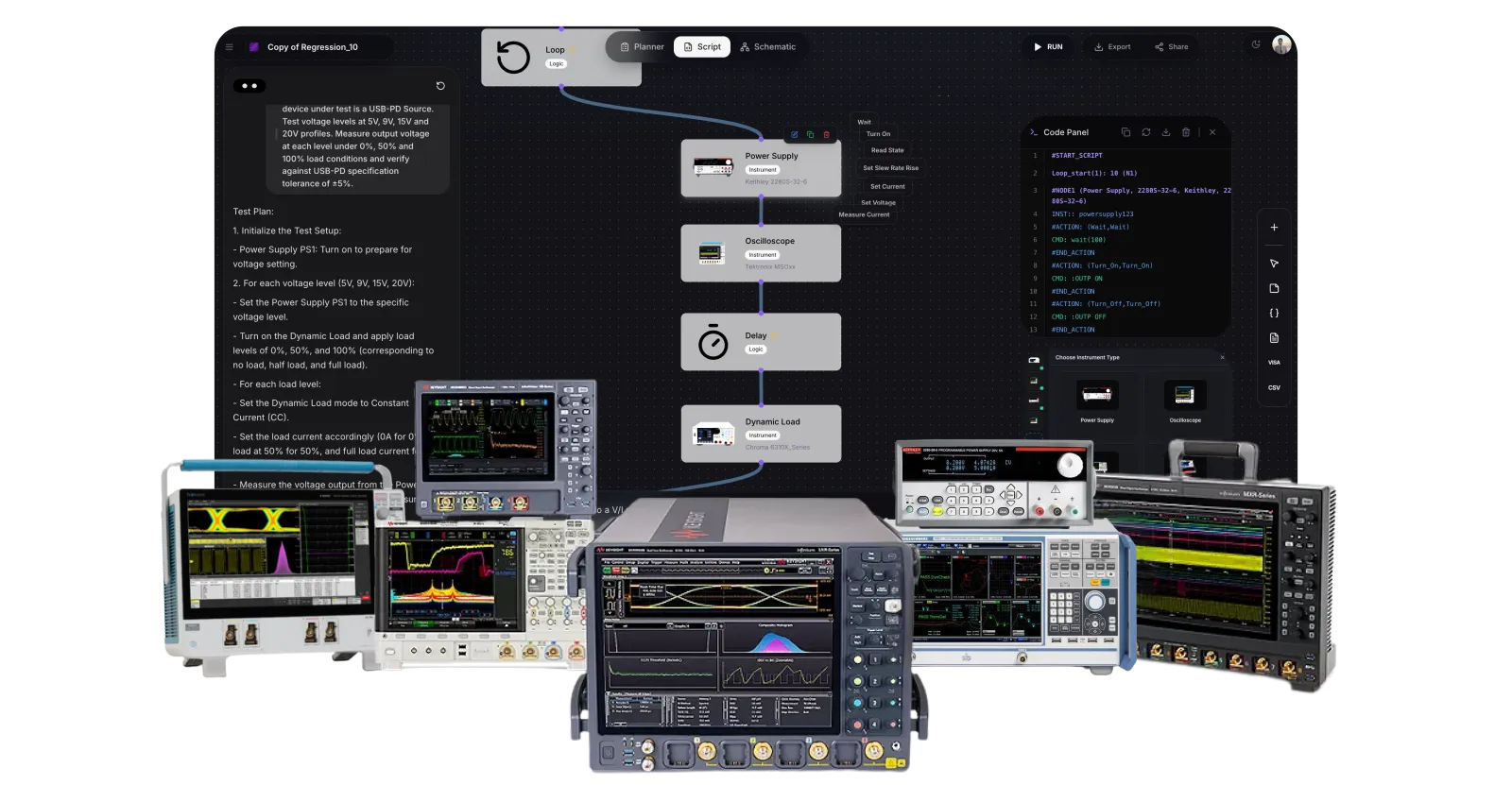Switch to the Schematic tab
The height and width of the screenshot is (785, 1512).
point(767,47)
